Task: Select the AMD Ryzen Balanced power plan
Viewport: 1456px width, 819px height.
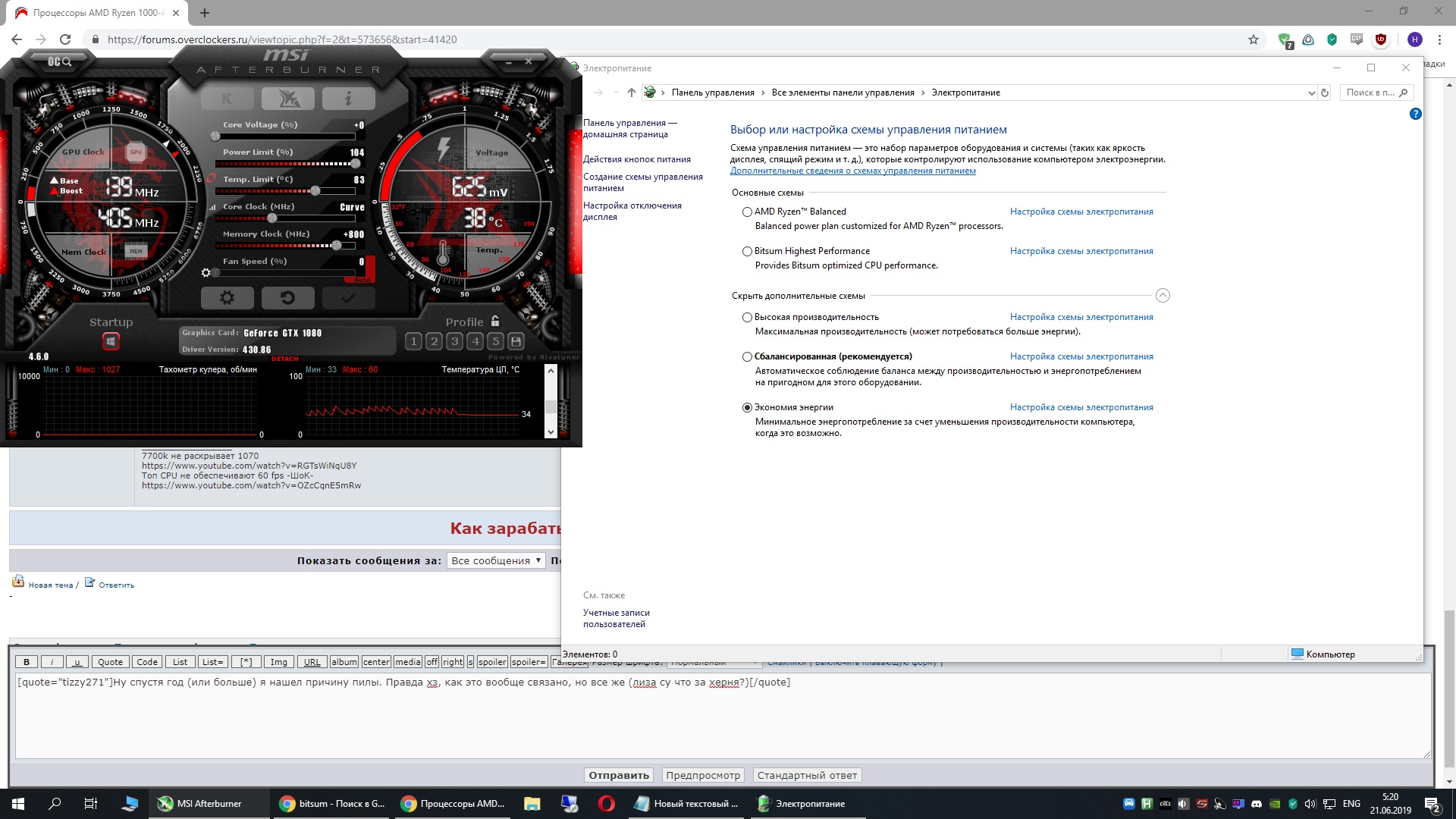Action: [747, 212]
